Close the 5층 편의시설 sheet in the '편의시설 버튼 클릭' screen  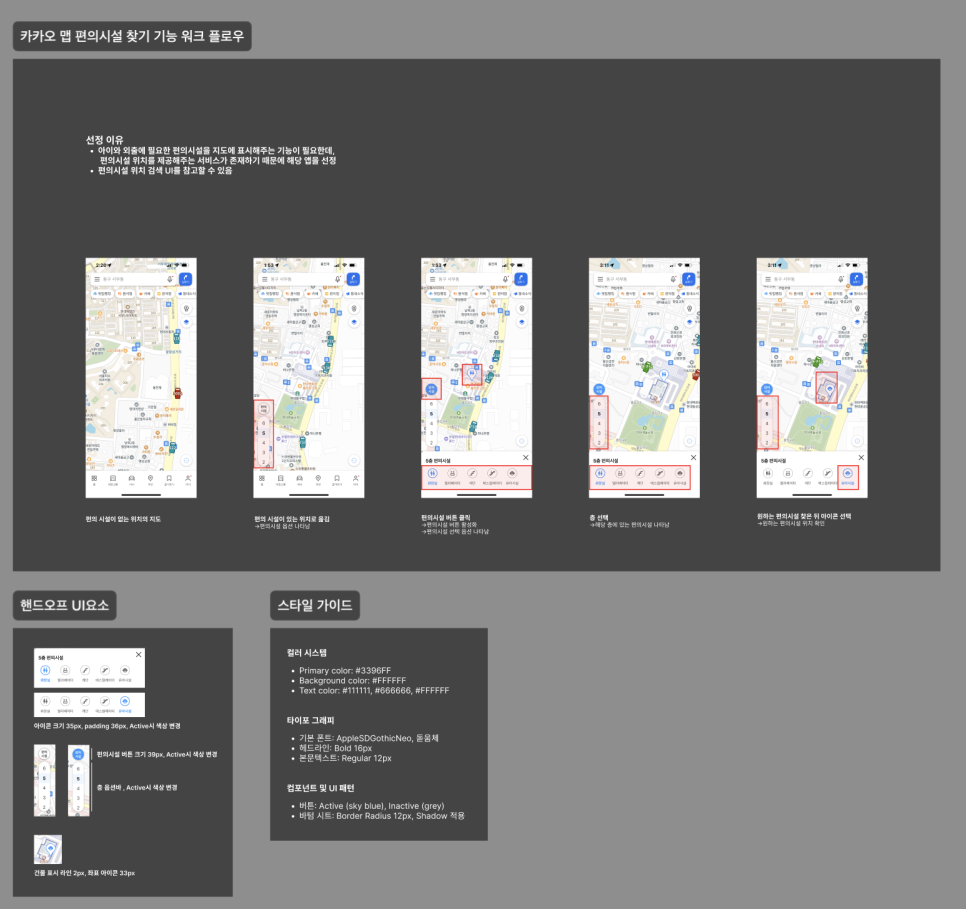coord(526,457)
